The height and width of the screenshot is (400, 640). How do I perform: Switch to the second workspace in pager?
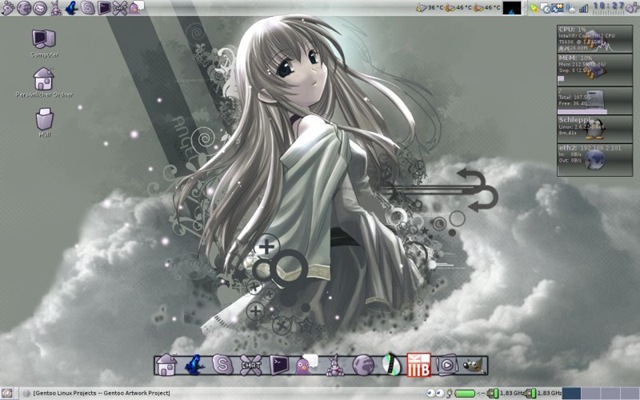[591, 393]
